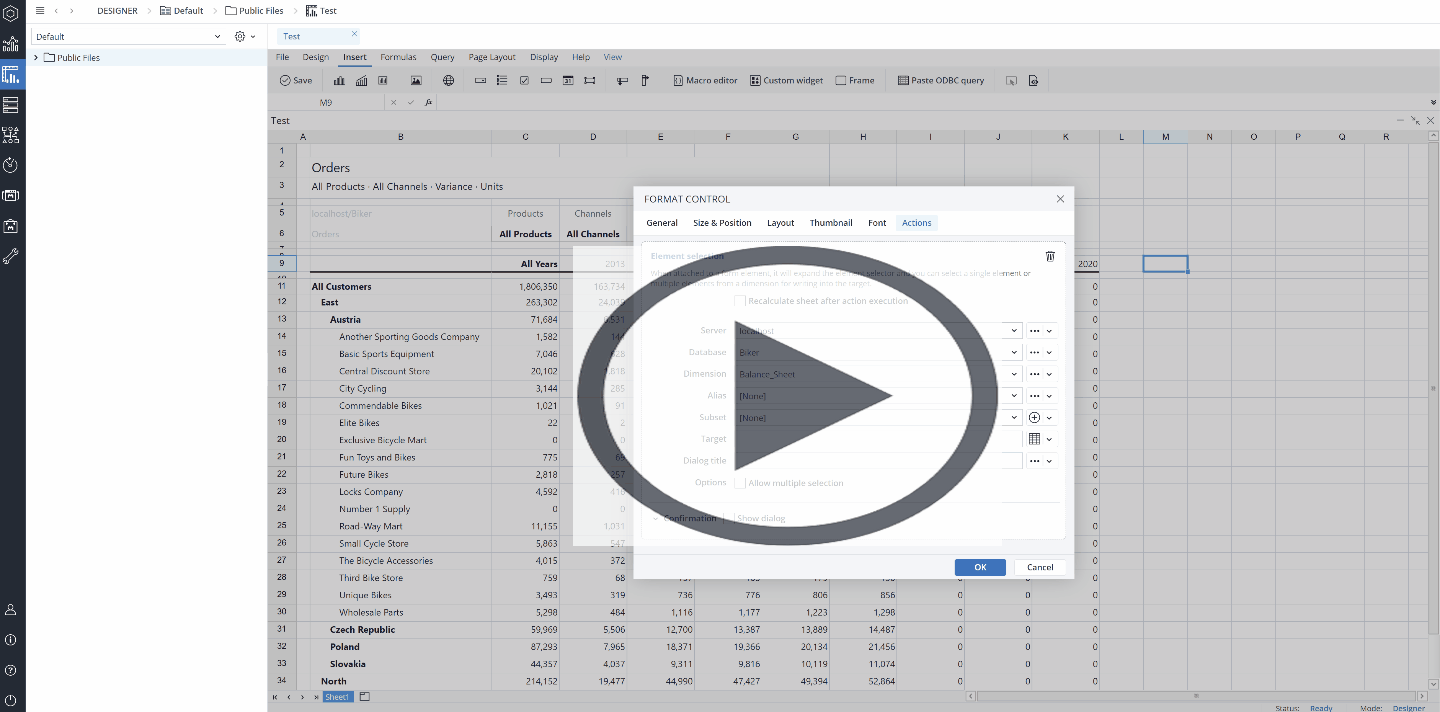Click Cancel in Format Control dialog
The image size is (1440, 712).
[x=1040, y=567]
